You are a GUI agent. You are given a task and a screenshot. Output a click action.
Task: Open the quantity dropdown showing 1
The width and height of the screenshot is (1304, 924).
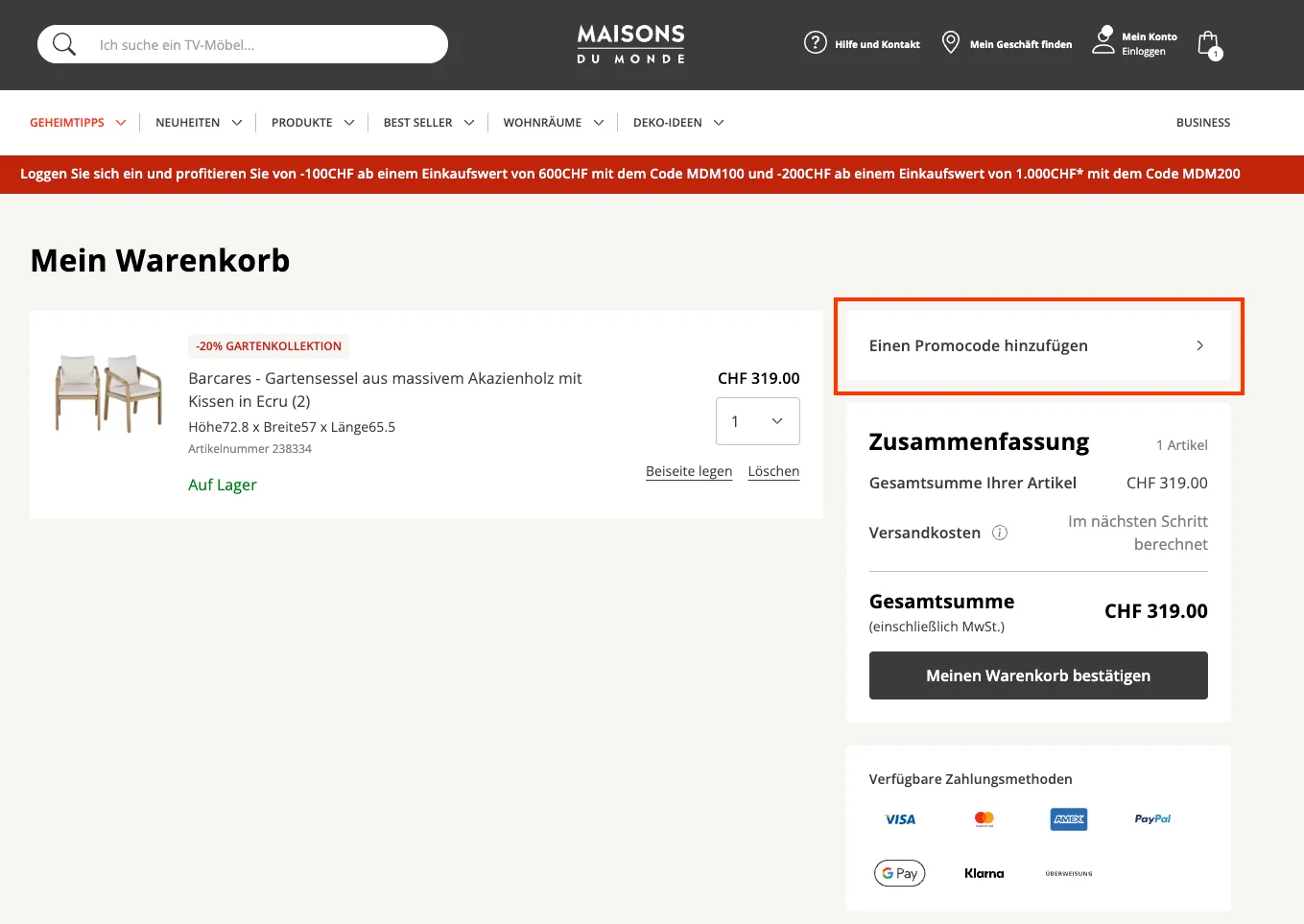[x=758, y=421]
